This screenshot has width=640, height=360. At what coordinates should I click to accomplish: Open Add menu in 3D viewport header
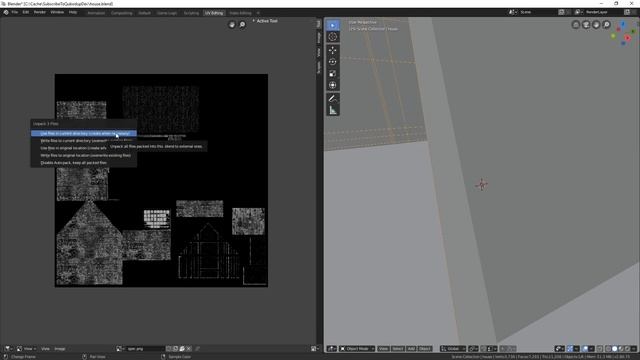coord(411,349)
